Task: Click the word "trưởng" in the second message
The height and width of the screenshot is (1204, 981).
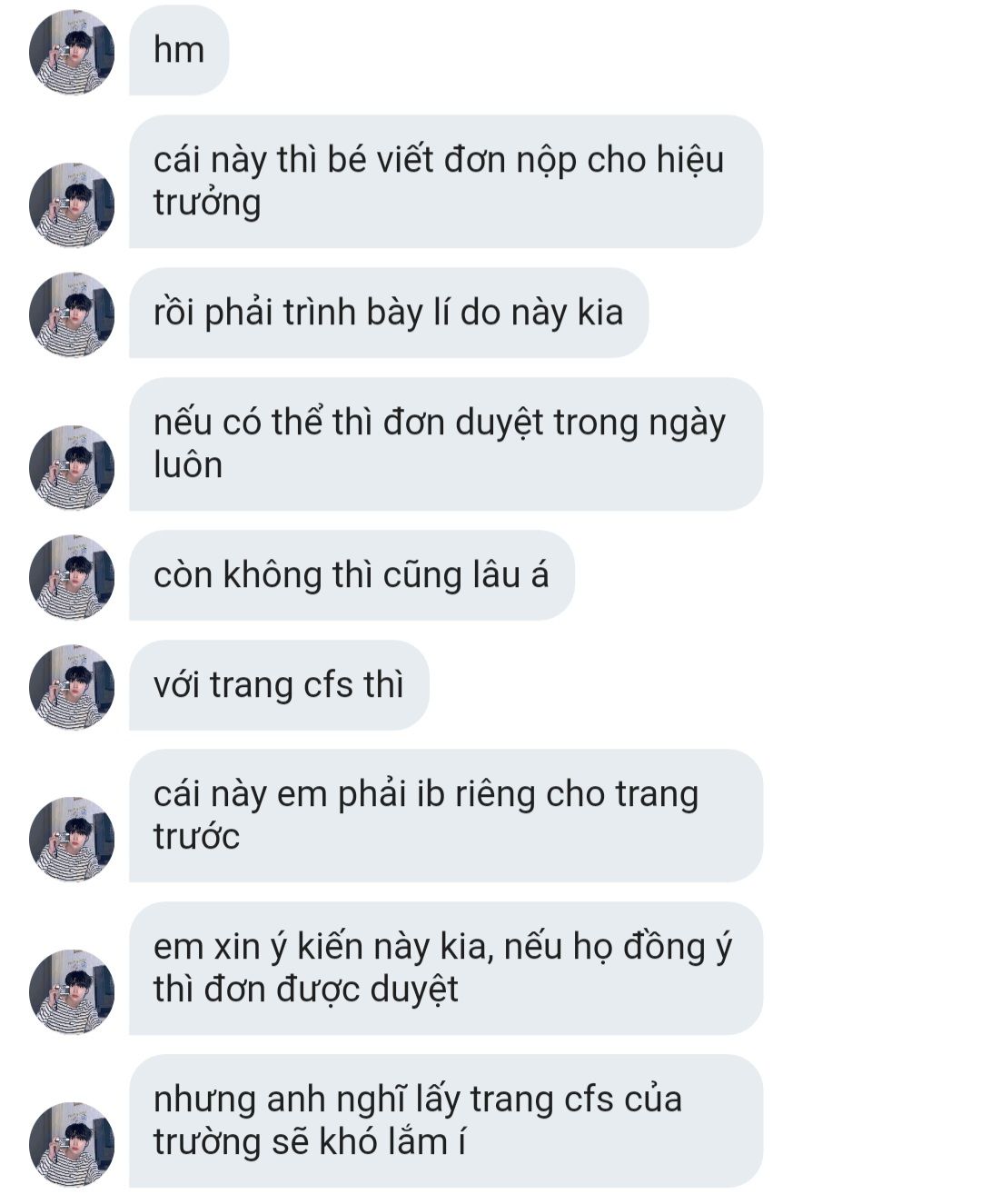Action: [207, 204]
